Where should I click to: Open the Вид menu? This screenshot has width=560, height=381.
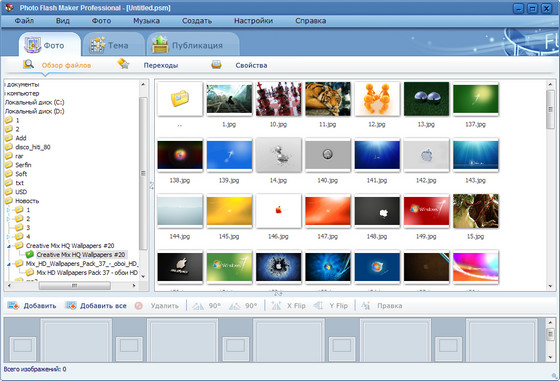point(62,21)
